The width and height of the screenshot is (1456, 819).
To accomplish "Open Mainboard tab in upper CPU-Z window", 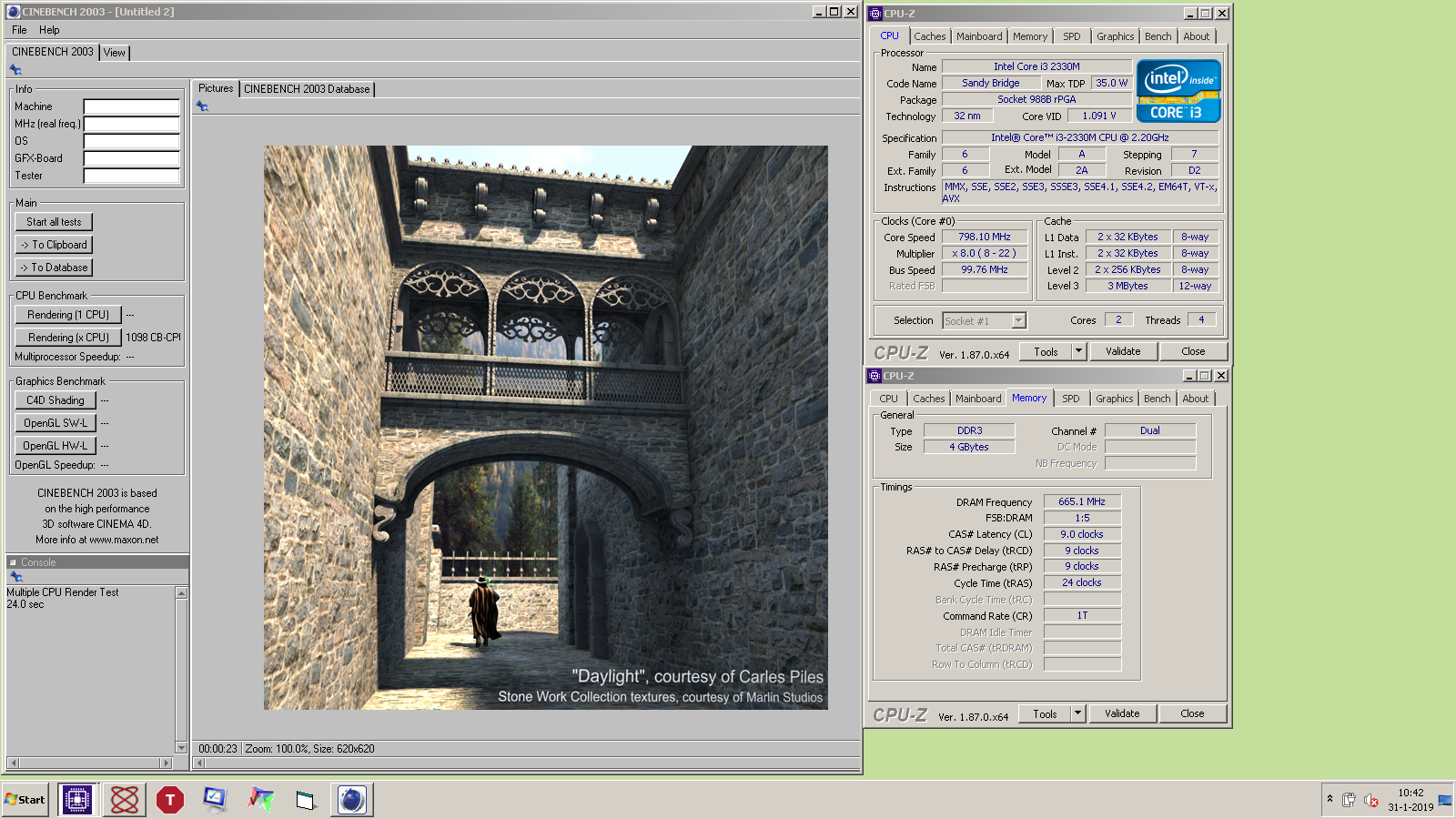I will tap(979, 36).
